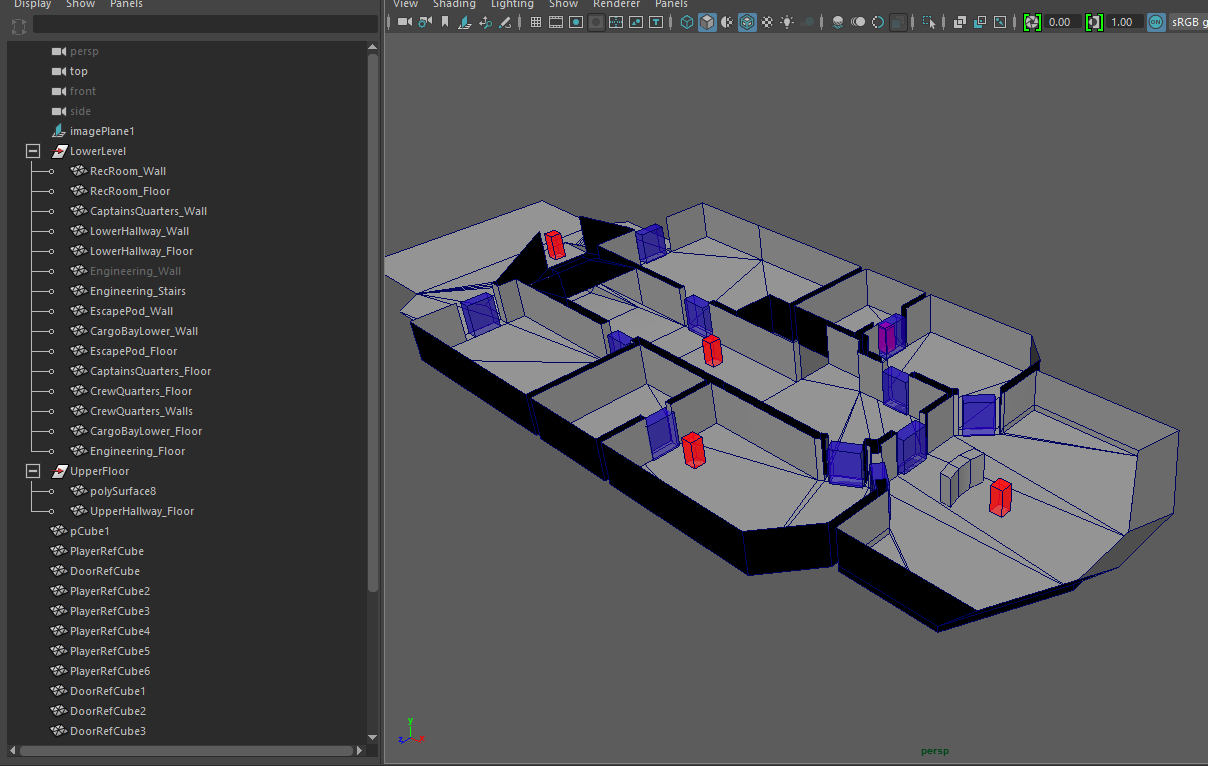The height and width of the screenshot is (766, 1208).
Task: Click the Grease Pencil icon
Action: tap(505, 22)
